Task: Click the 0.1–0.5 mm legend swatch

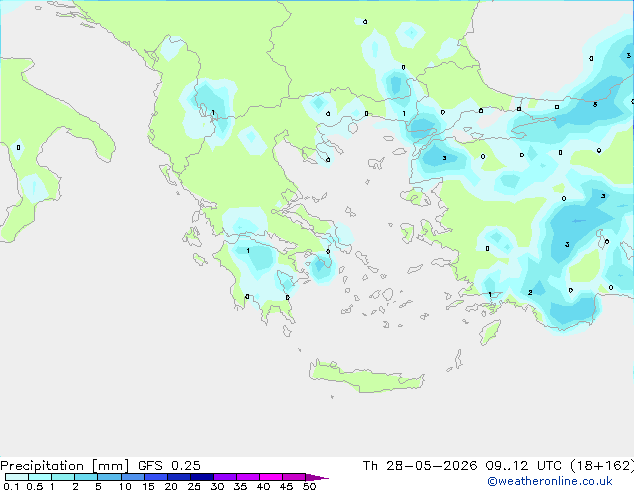Action: point(17,477)
